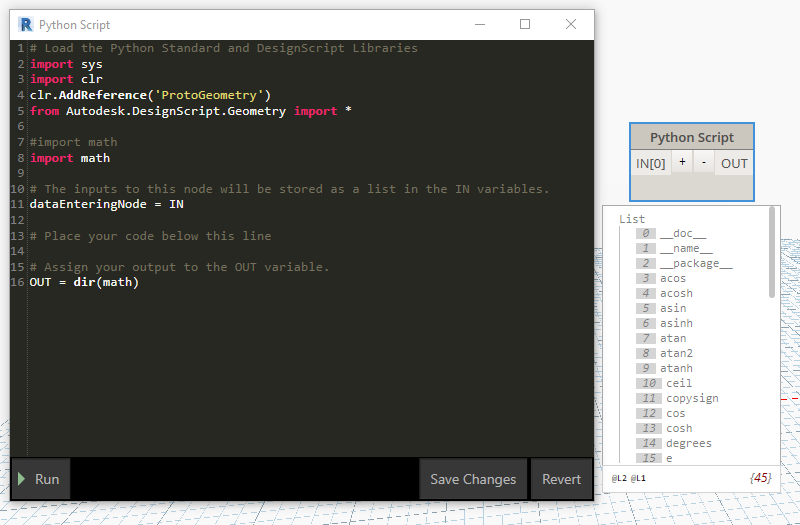Viewport: 800px width, 525px height.
Task: Click the 'dataEnteringNode = IN' line
Action: pyautogui.click(x=106, y=204)
